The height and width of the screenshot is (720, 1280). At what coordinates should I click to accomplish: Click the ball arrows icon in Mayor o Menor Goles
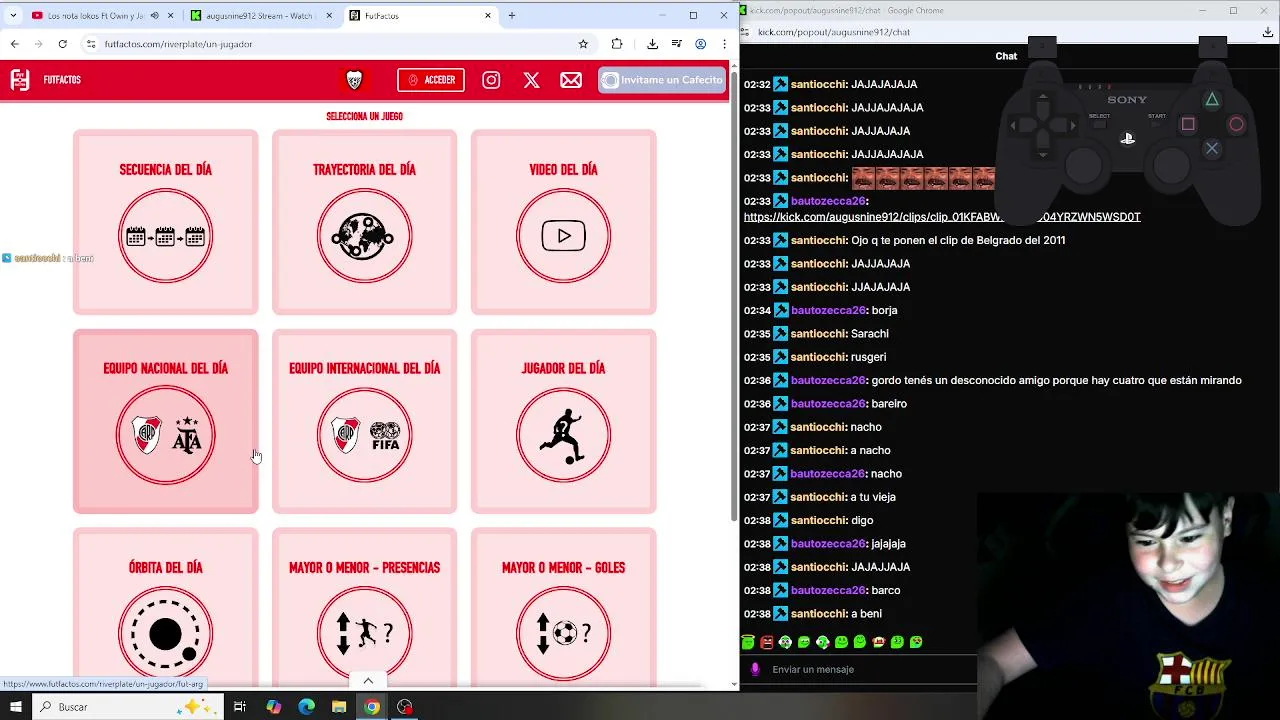tap(563, 633)
